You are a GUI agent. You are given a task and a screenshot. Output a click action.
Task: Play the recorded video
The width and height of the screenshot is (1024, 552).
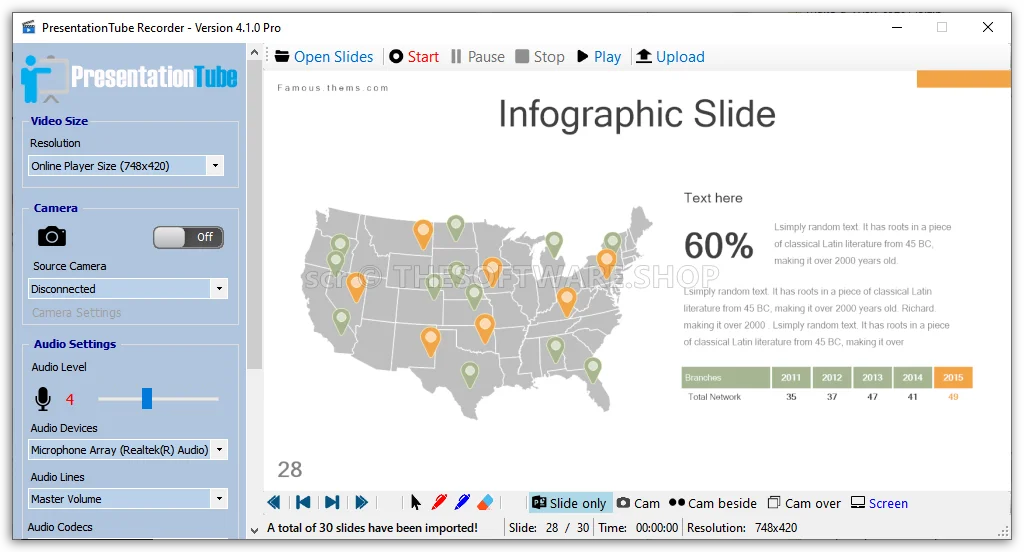coord(599,57)
